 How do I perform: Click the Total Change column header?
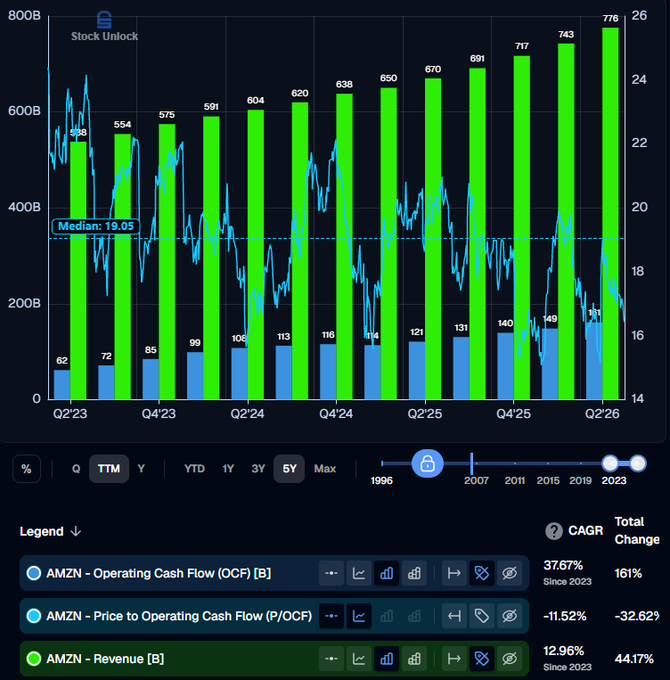click(x=637, y=530)
